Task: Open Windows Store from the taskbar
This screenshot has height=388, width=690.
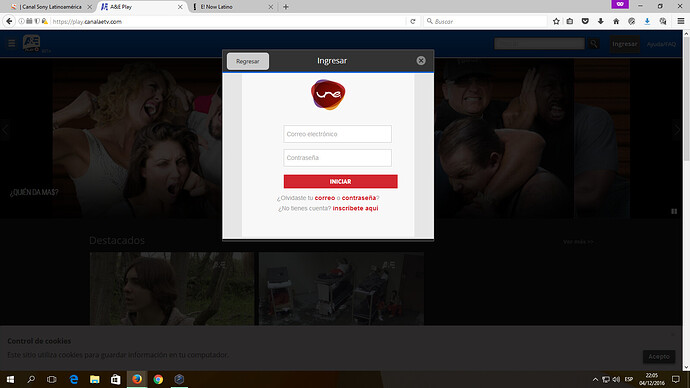Action: tap(116, 379)
